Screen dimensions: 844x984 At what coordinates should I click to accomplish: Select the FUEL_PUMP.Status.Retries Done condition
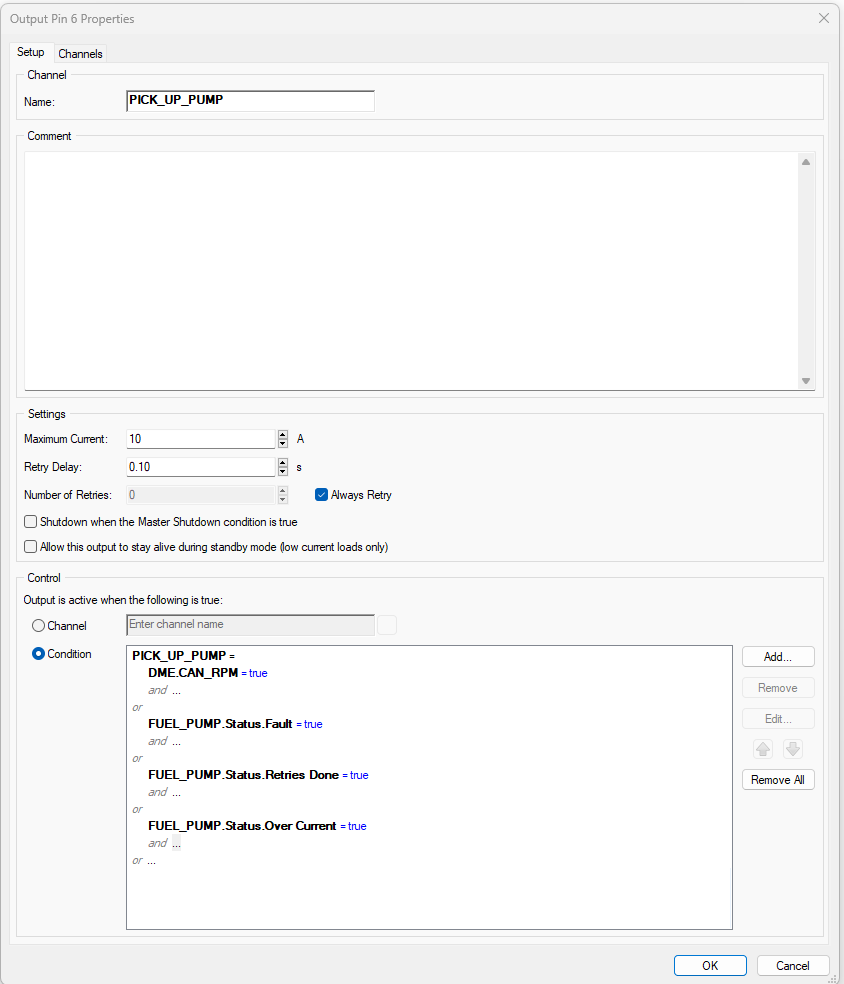point(243,775)
